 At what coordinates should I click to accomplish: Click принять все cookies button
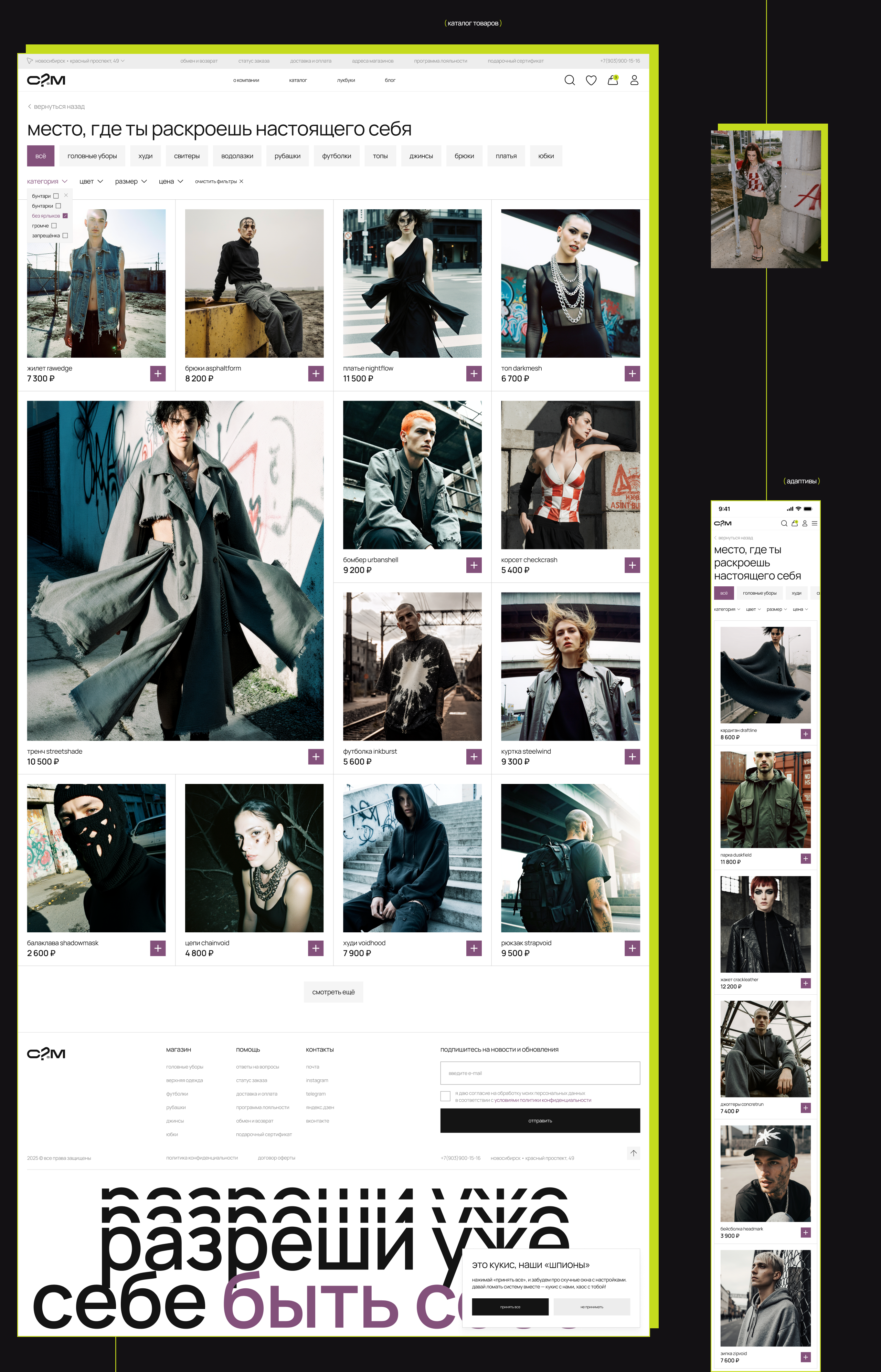point(510,1307)
